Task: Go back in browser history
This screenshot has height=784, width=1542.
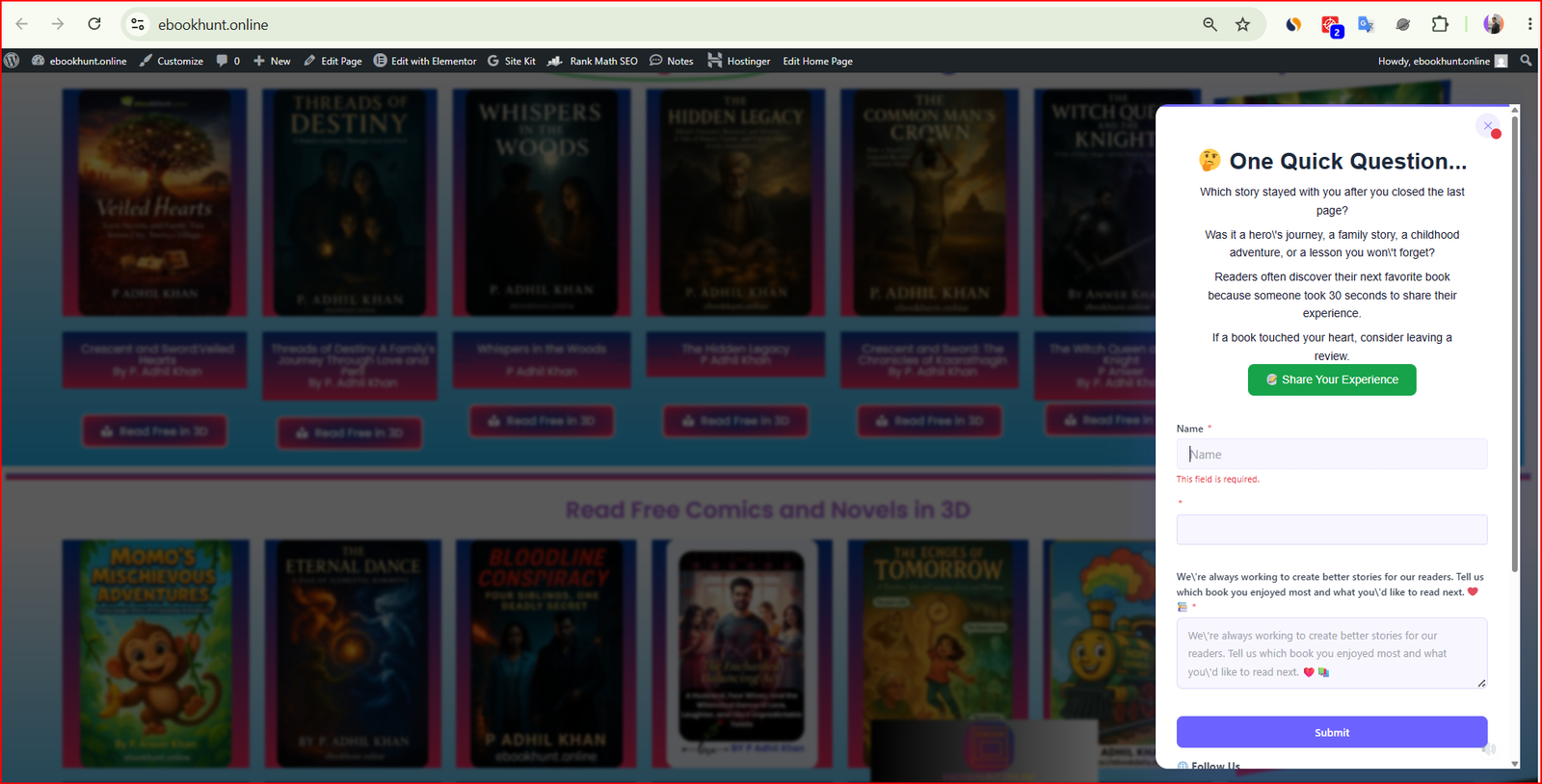Action: [x=21, y=24]
